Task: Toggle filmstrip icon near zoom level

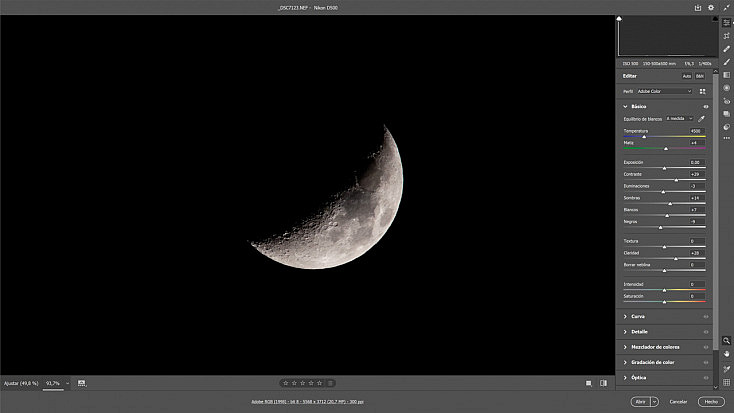Action: point(81,383)
